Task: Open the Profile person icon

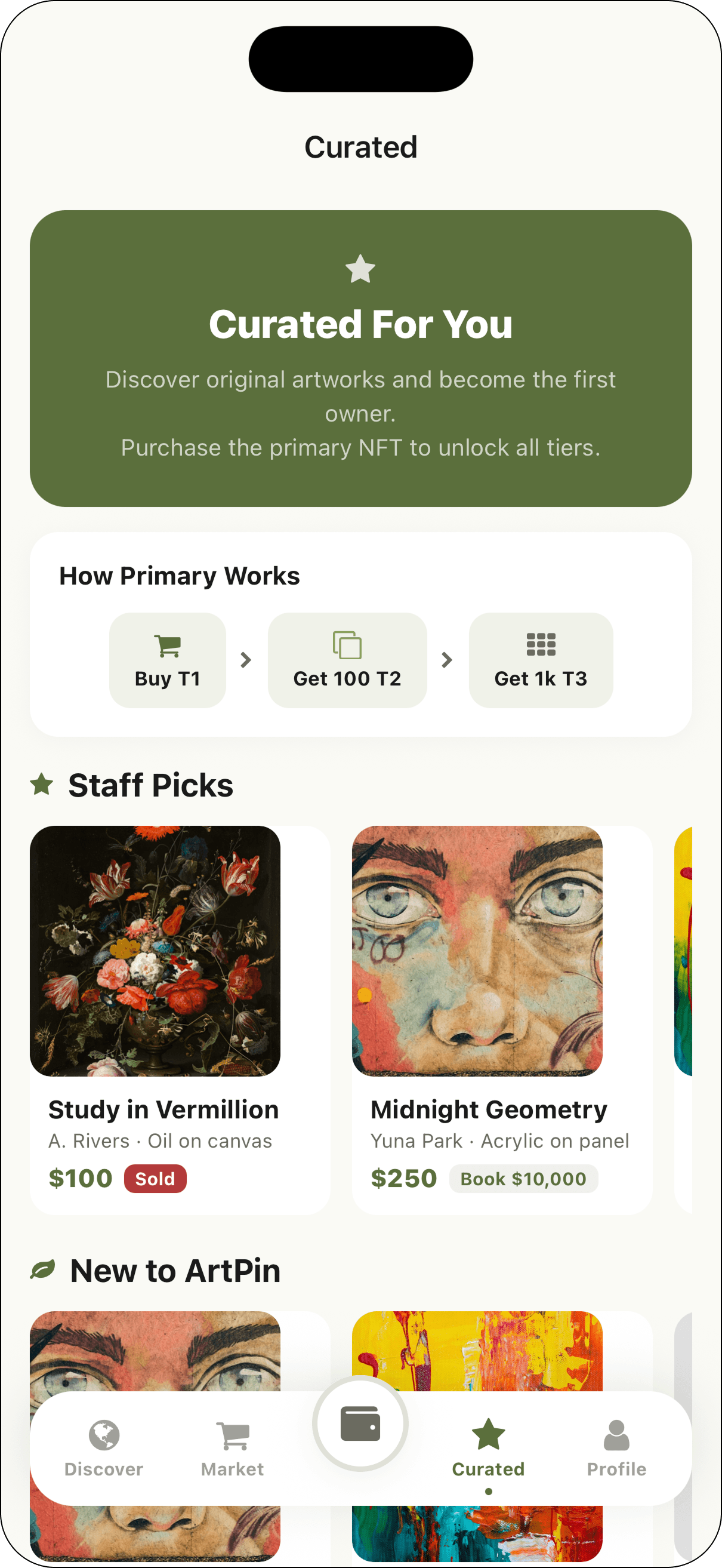Action: pos(616,1435)
